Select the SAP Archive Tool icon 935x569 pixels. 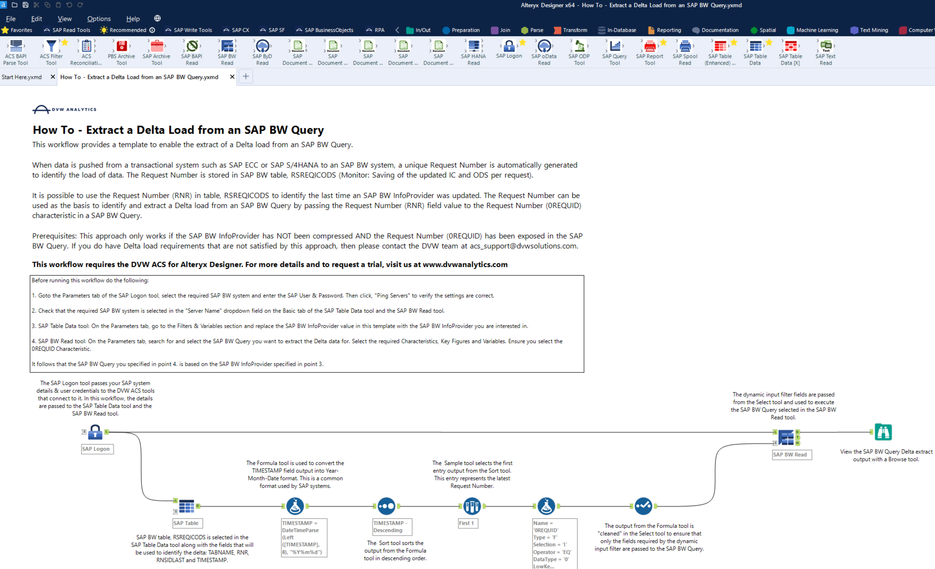(x=157, y=47)
